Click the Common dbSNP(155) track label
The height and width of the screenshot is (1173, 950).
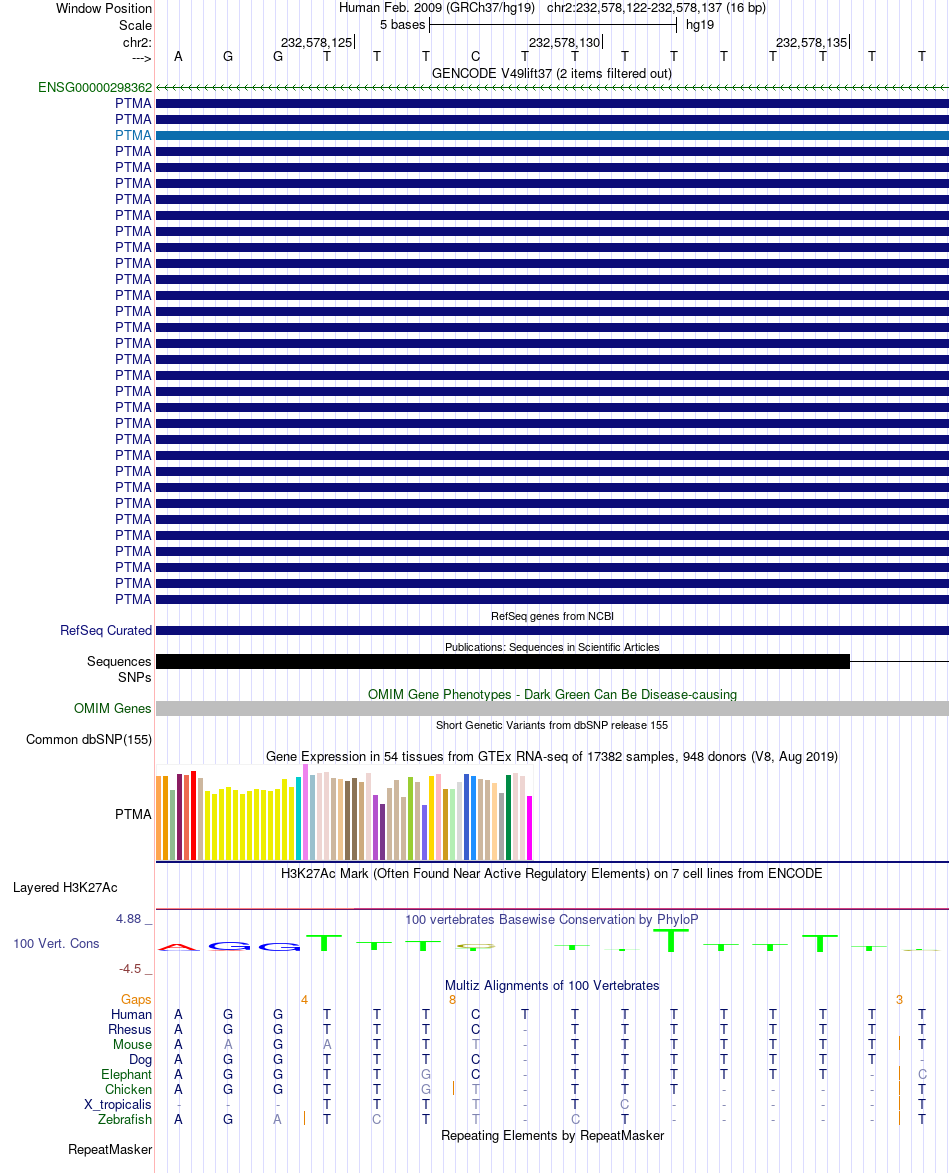[89, 739]
